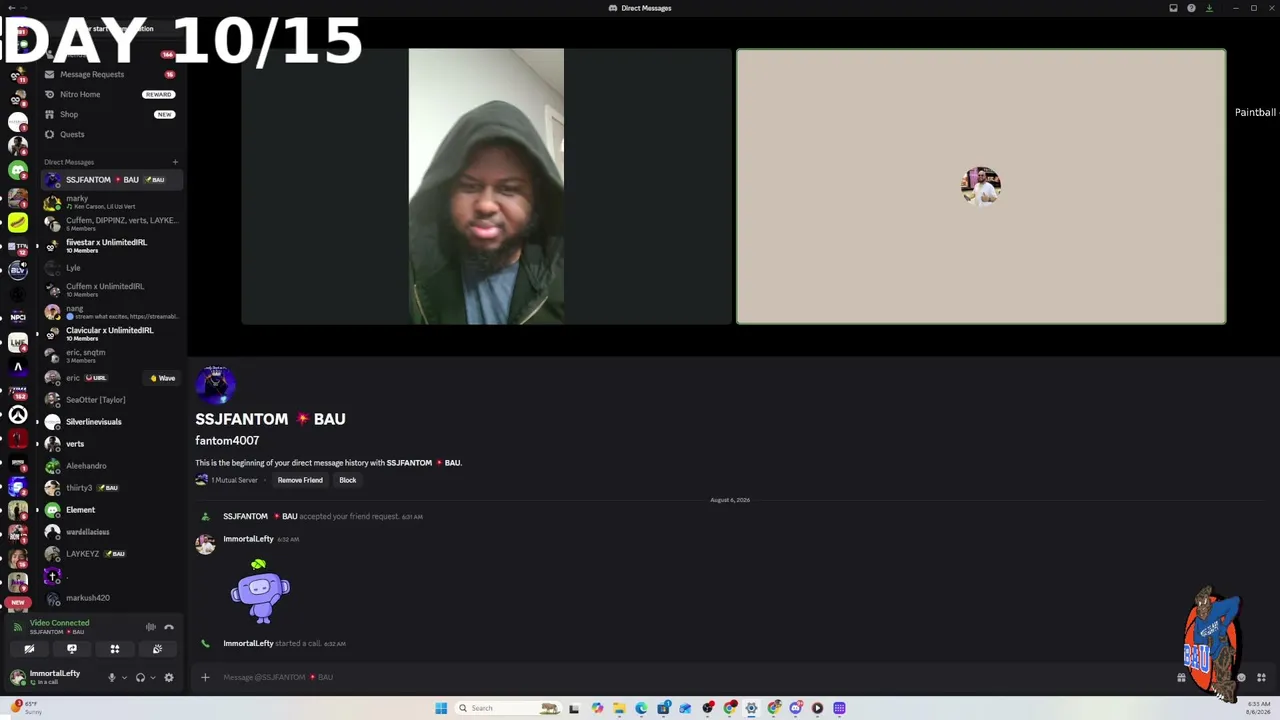Create a new DM with plus icon
1280x720 pixels.
click(175, 162)
